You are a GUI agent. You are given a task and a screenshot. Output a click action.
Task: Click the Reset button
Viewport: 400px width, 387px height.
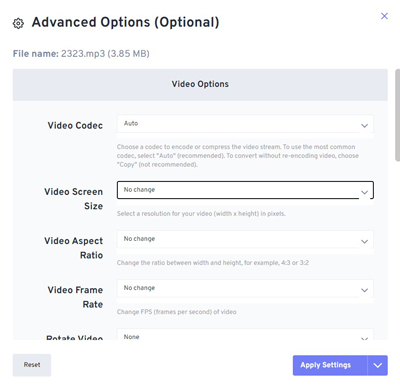pyautogui.click(x=32, y=365)
